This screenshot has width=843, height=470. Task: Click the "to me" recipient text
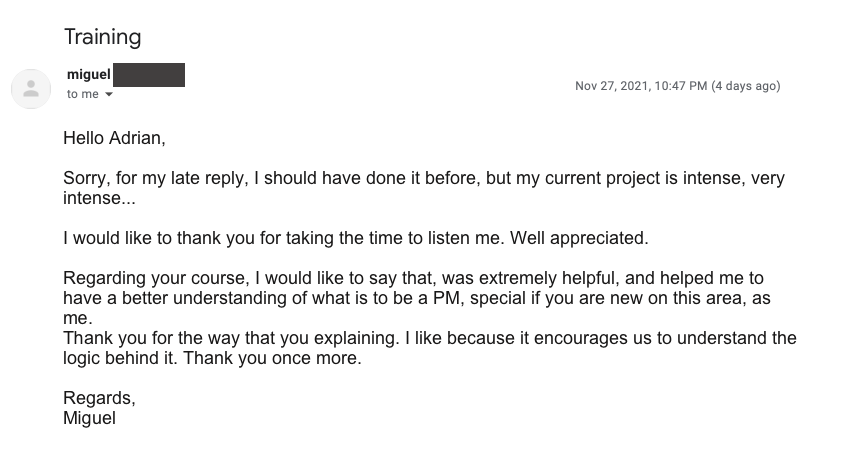(83, 94)
